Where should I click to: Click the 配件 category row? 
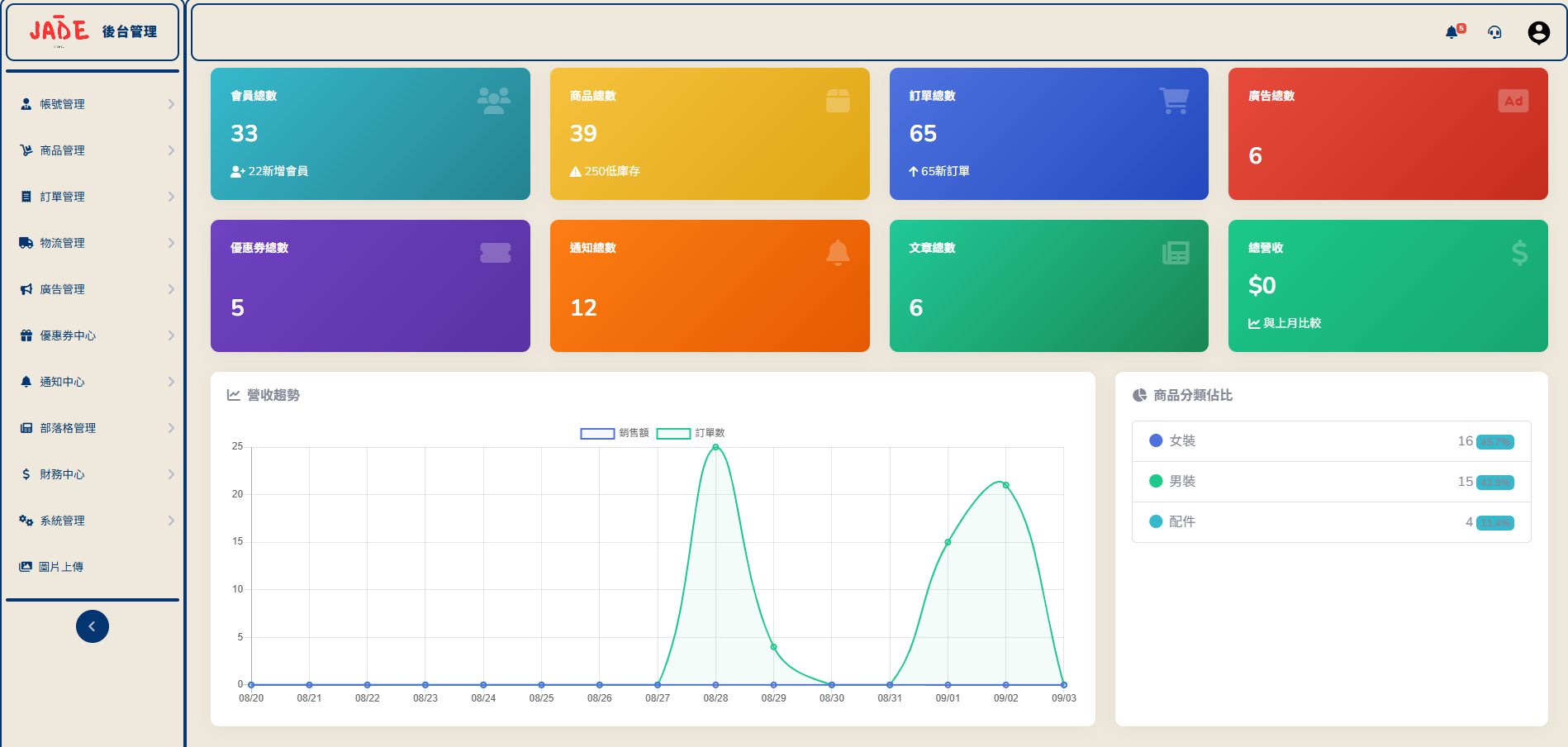[1331, 522]
